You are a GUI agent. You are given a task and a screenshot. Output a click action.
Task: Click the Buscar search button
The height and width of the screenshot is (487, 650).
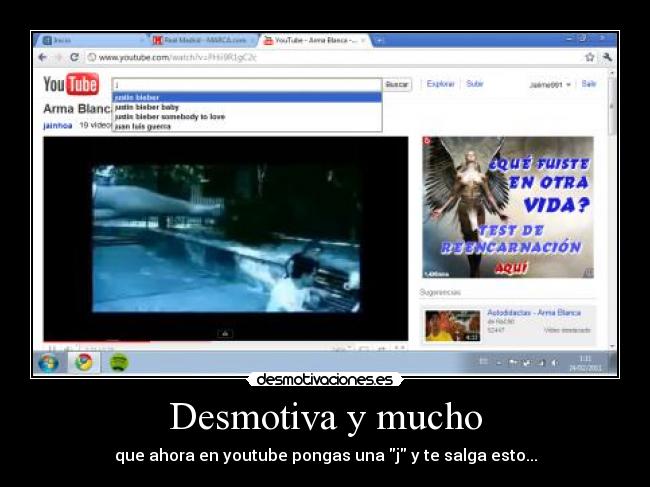pyautogui.click(x=397, y=85)
